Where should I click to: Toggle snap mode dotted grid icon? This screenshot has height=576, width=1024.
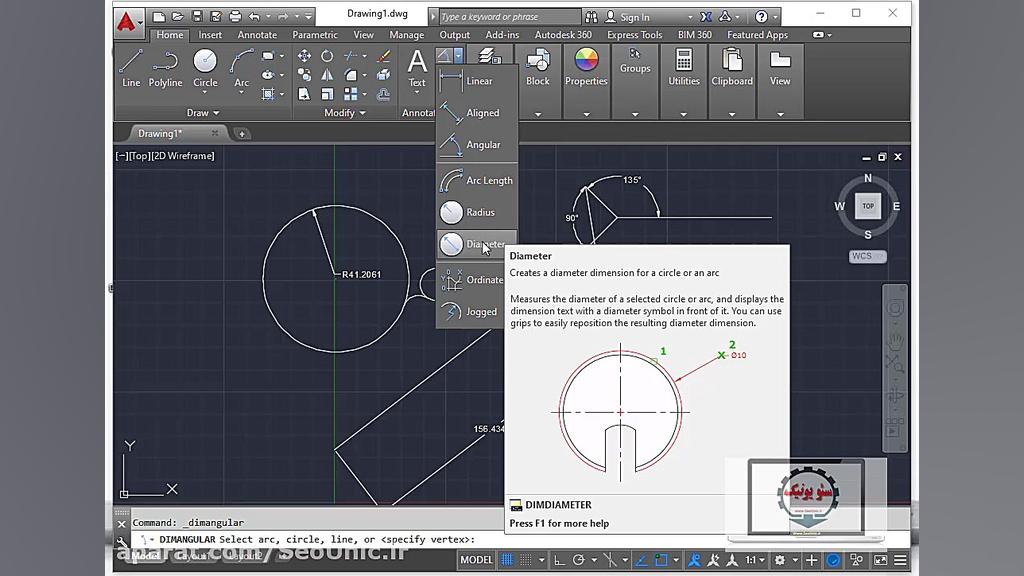526,560
